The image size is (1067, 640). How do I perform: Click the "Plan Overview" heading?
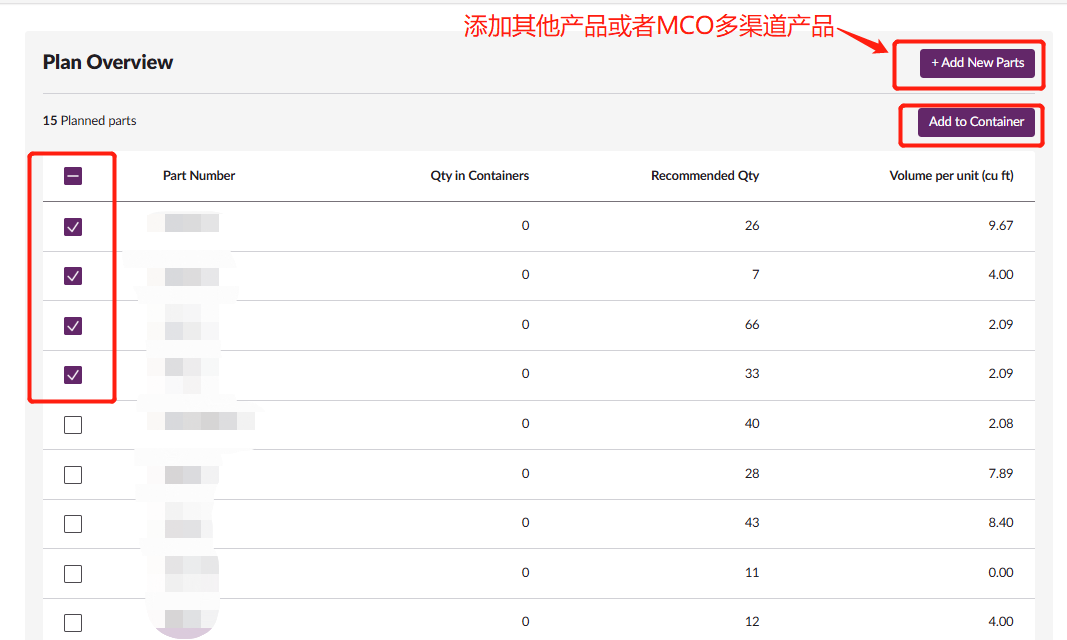coord(107,62)
